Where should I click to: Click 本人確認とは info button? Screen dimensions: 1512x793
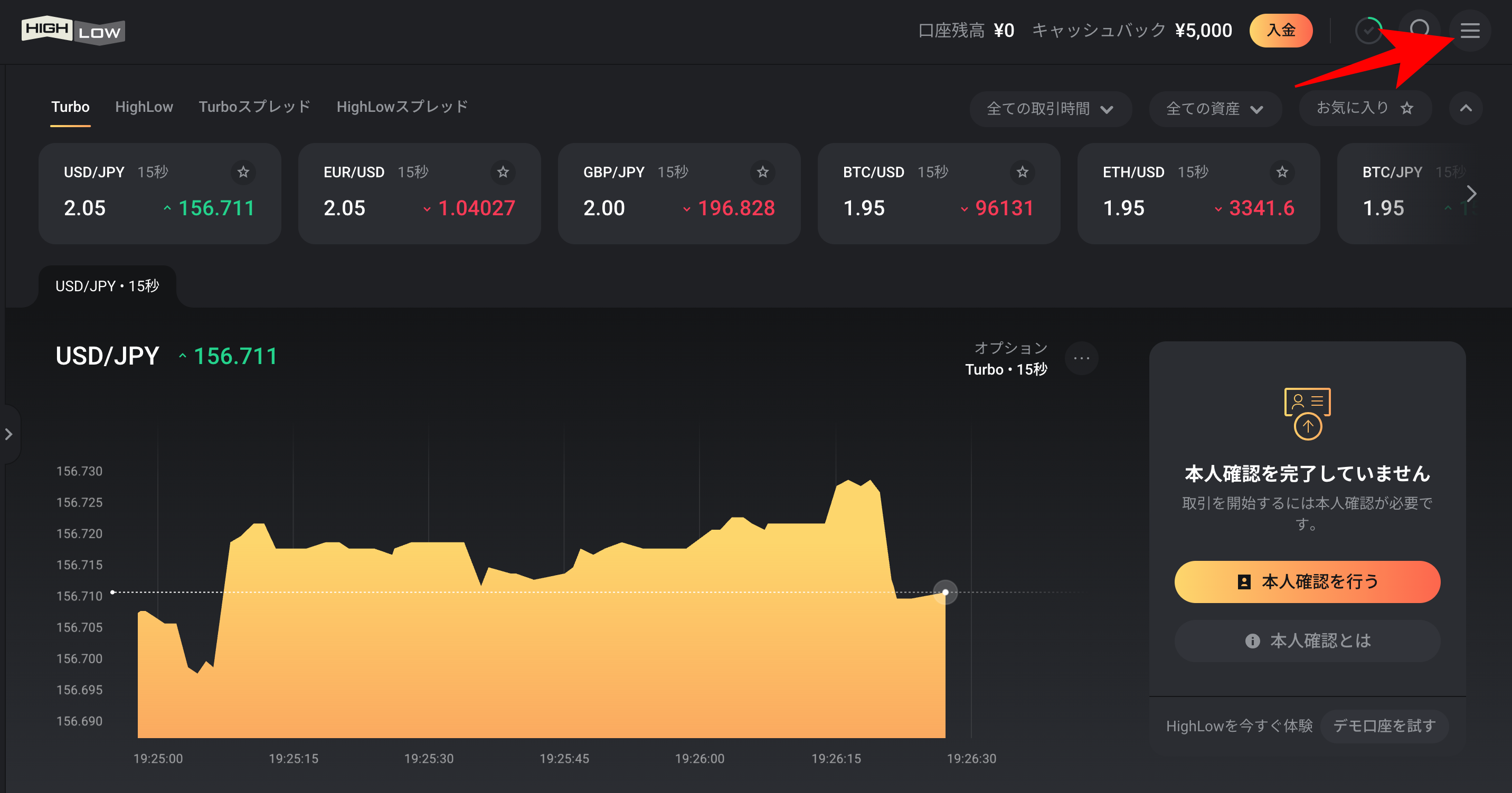[x=1307, y=641]
